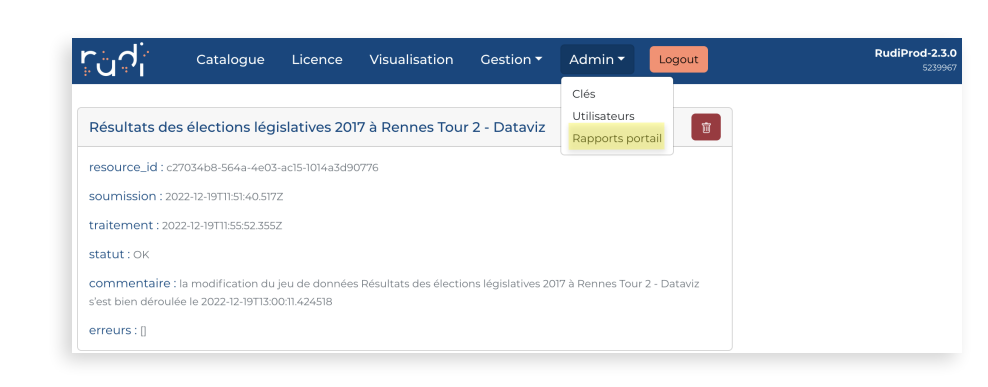This screenshot has width=988, height=387.
Task: Click the rudi logo
Action: pos(115,60)
